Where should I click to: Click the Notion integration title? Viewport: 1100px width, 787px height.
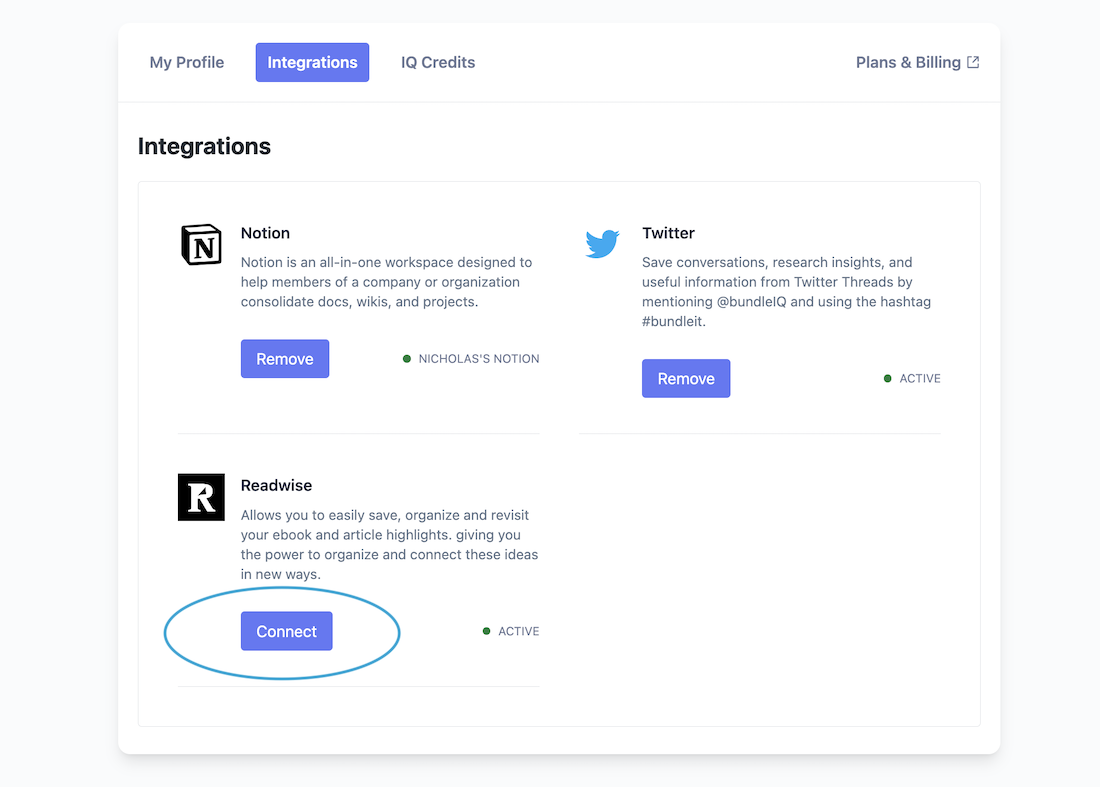click(x=265, y=233)
